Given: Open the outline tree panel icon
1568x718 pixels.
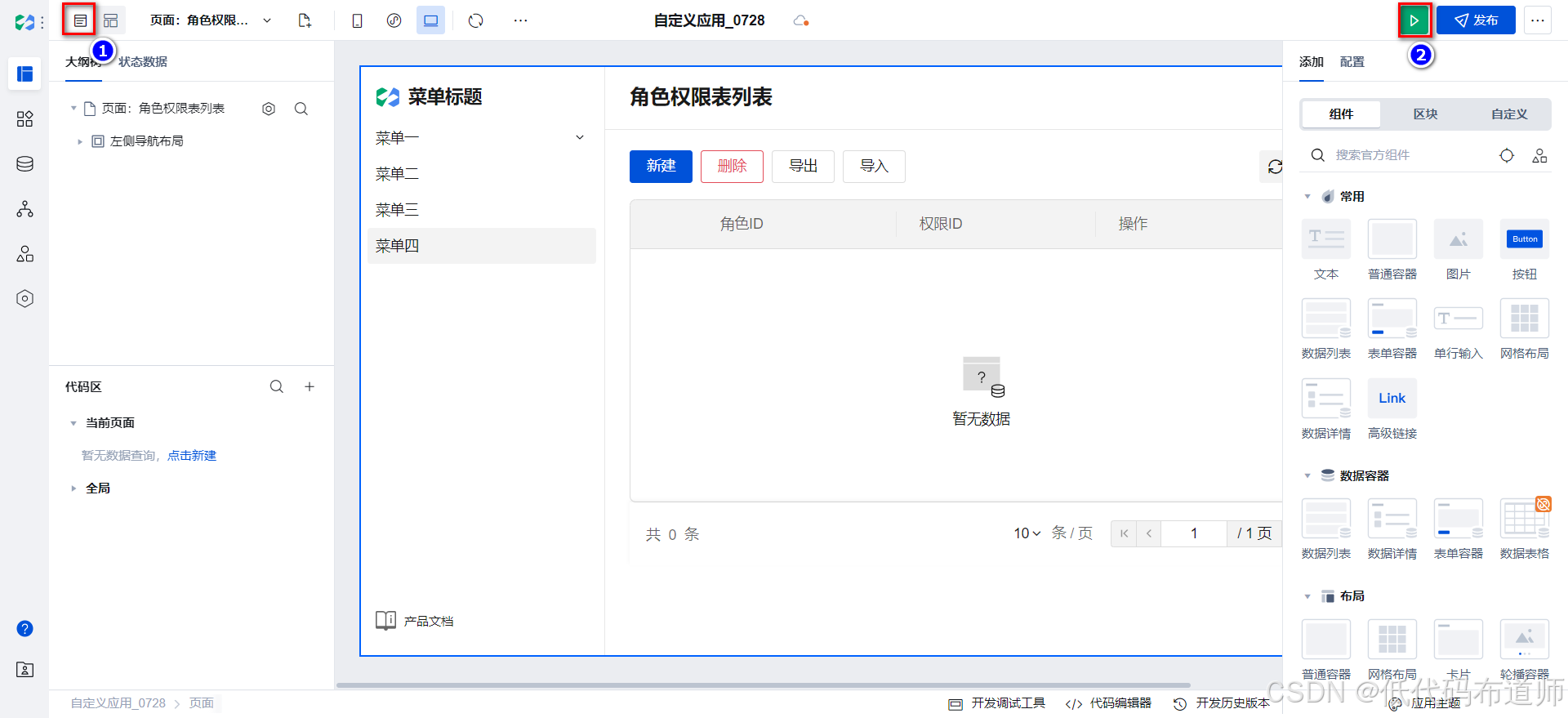Looking at the screenshot, I should click(80, 20).
